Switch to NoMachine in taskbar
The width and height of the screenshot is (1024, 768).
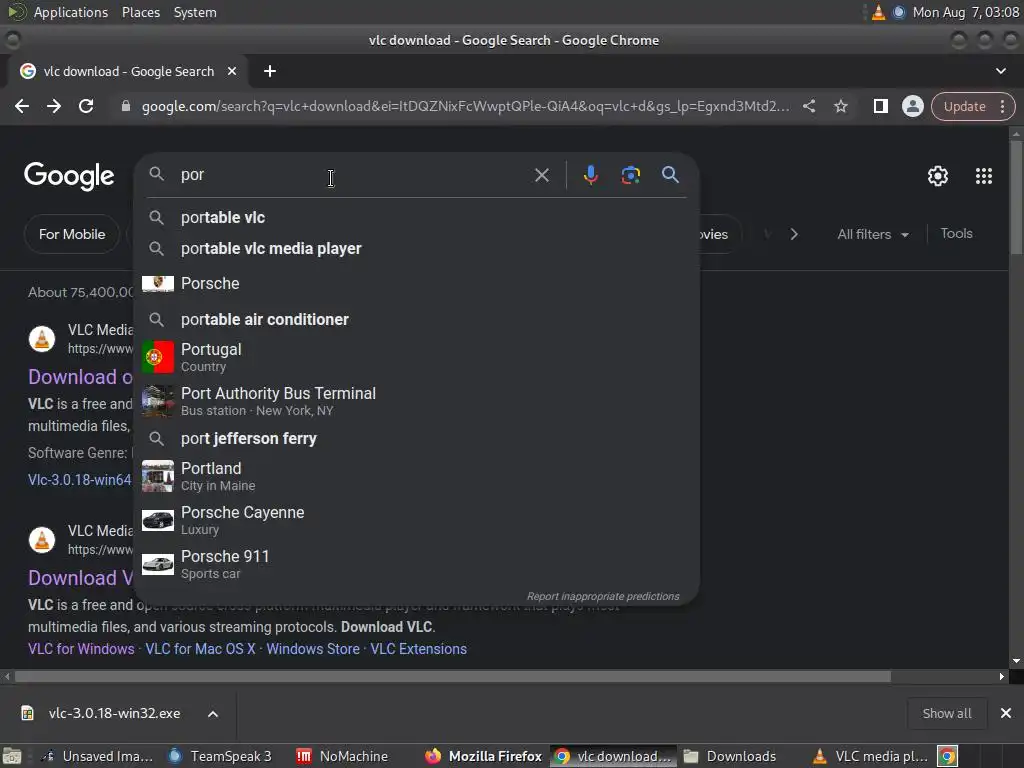pyautogui.click(x=342, y=756)
